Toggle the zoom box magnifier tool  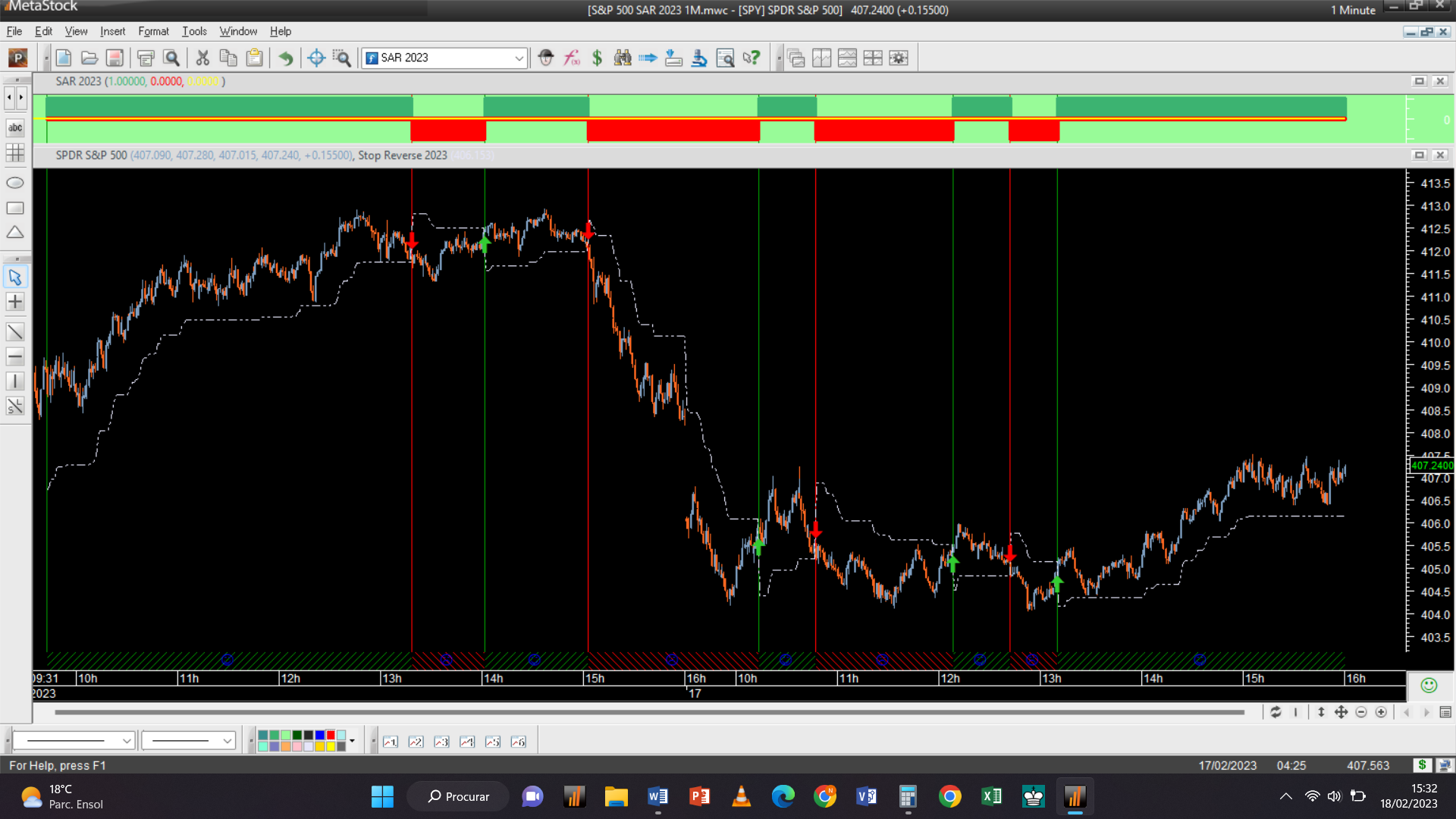point(342,58)
